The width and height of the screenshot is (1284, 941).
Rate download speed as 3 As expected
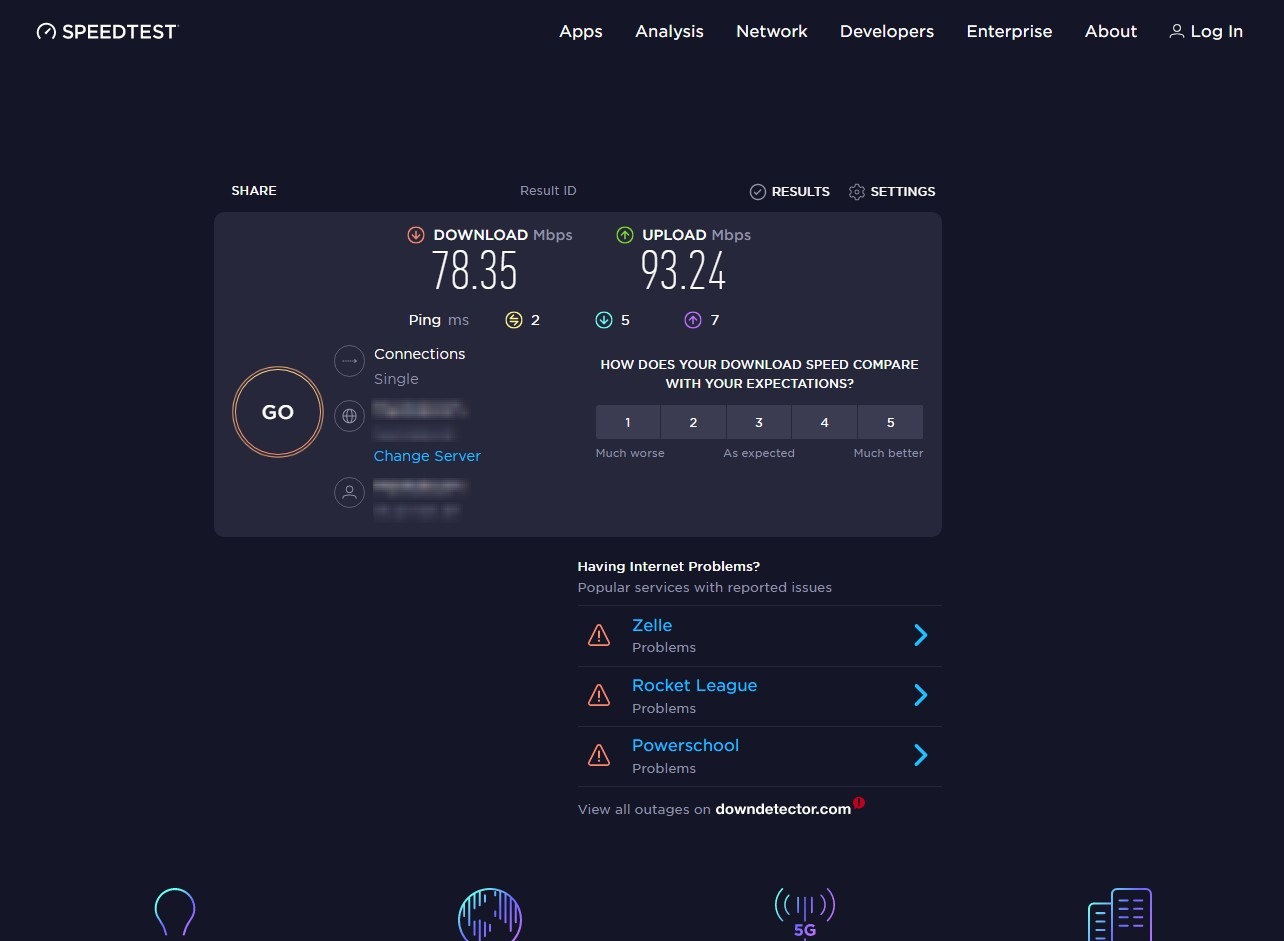[x=759, y=422]
